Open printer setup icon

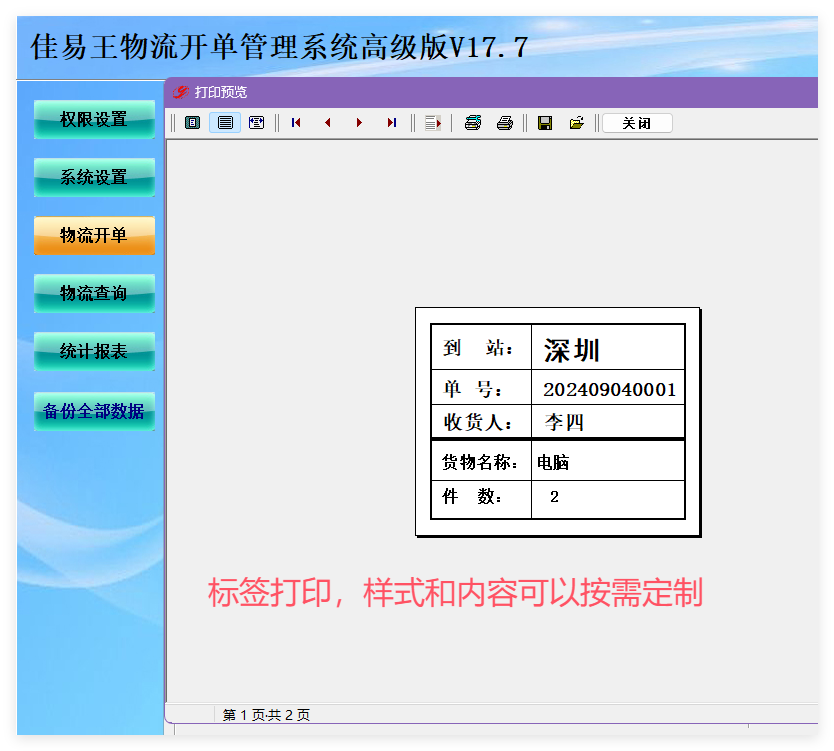click(x=473, y=123)
